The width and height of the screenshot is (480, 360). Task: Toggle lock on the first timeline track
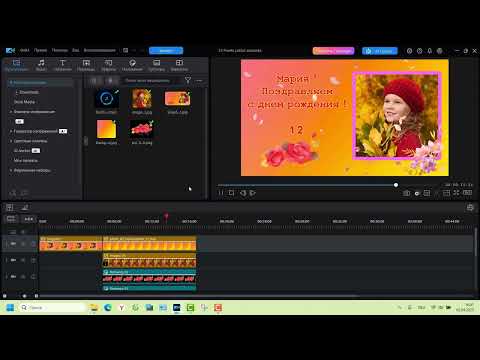point(33,244)
